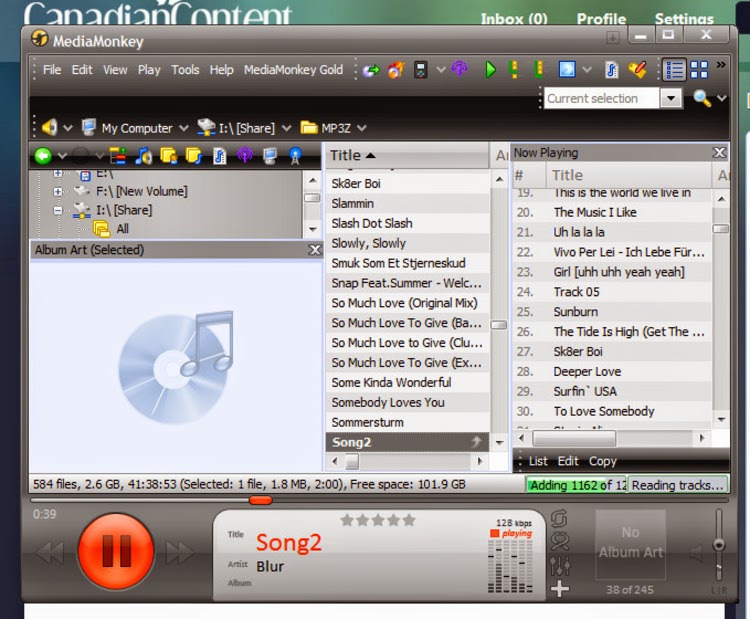
Task: Click the music notes library icon in the tree toolbar
Action: 143,156
